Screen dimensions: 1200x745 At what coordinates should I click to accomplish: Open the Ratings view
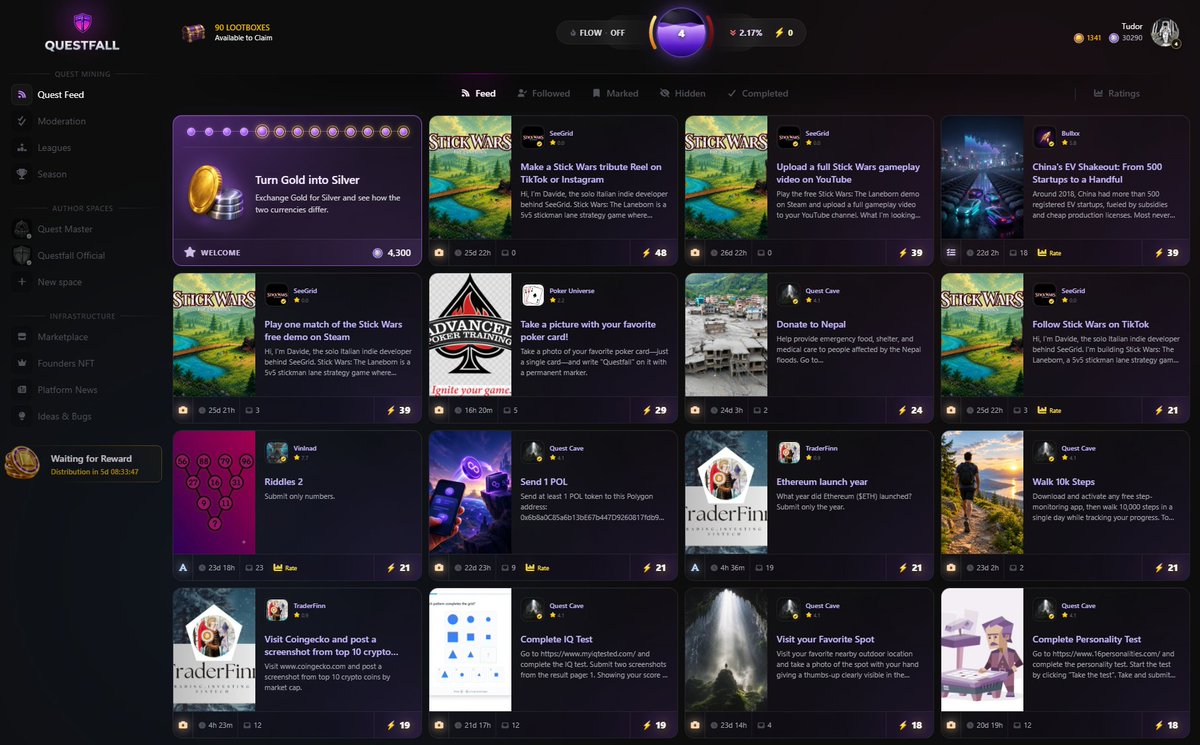(1116, 94)
